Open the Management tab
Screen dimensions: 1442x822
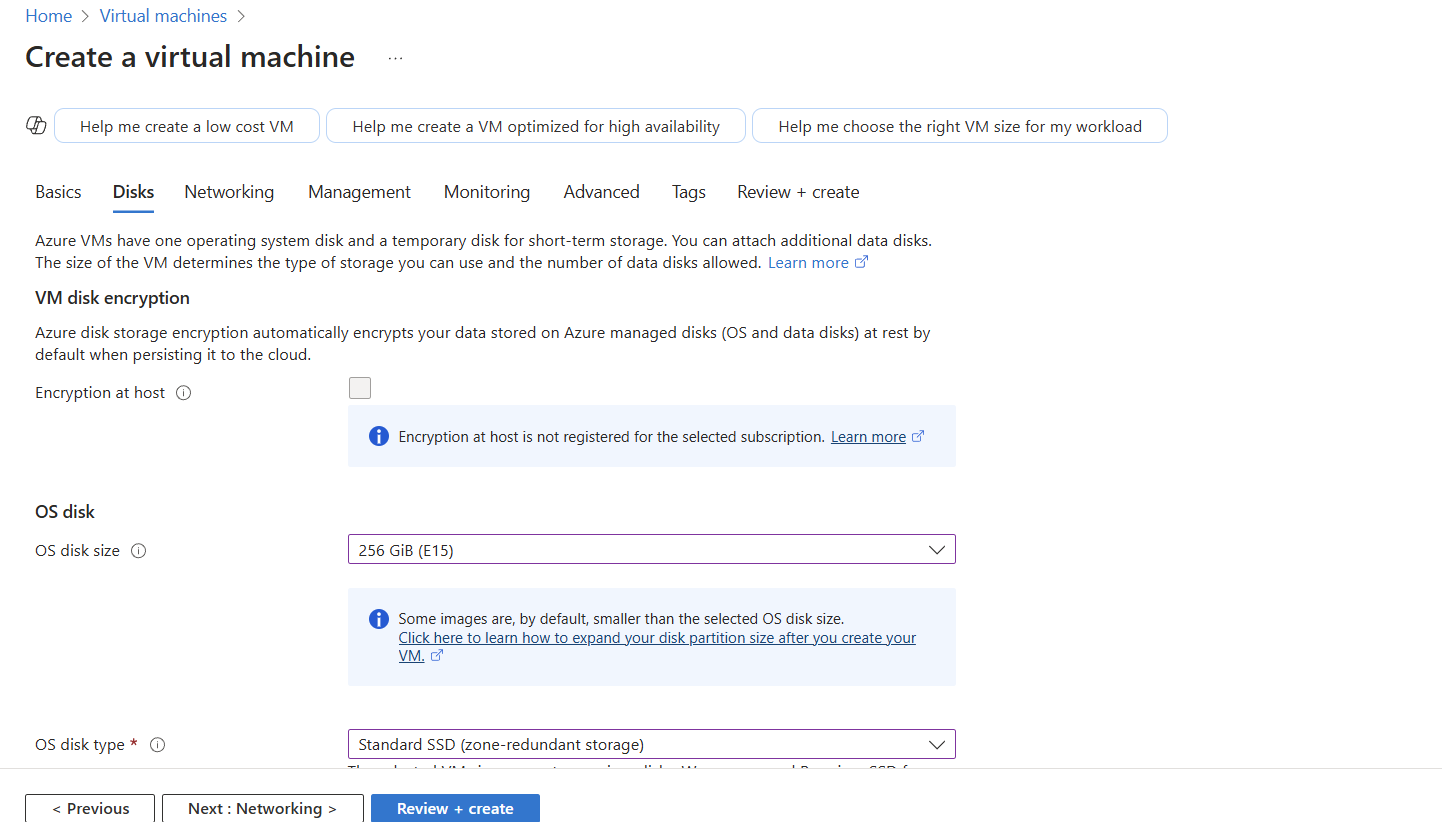(359, 192)
